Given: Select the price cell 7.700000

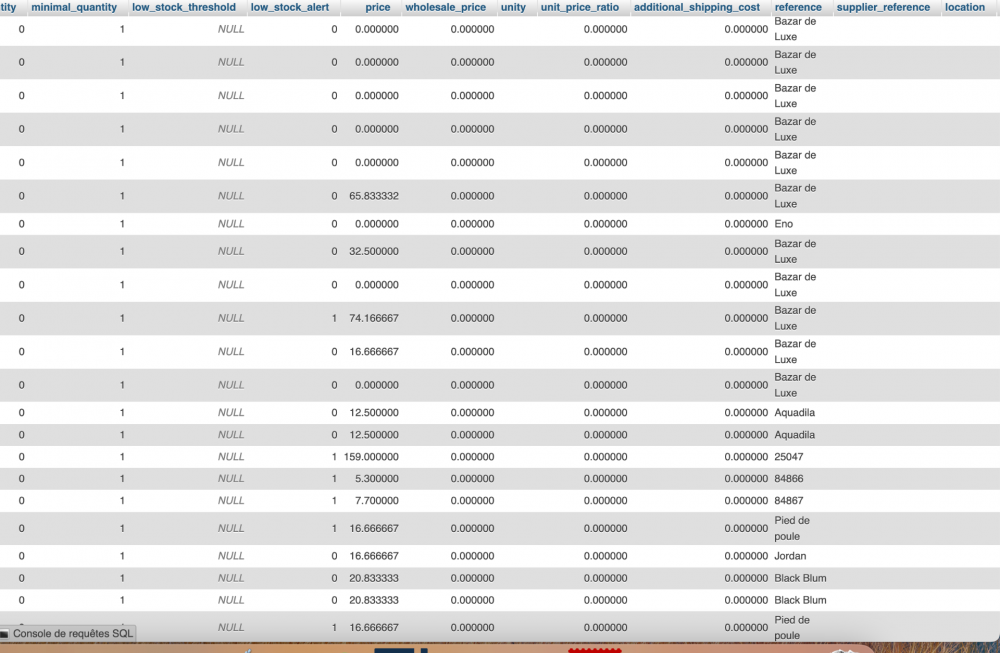Looking at the screenshot, I should (x=377, y=501).
